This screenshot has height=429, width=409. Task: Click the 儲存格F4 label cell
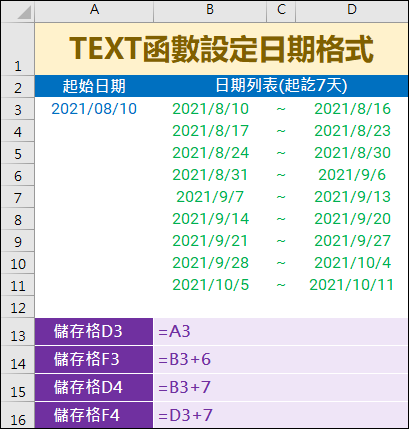pyautogui.click(x=94, y=415)
